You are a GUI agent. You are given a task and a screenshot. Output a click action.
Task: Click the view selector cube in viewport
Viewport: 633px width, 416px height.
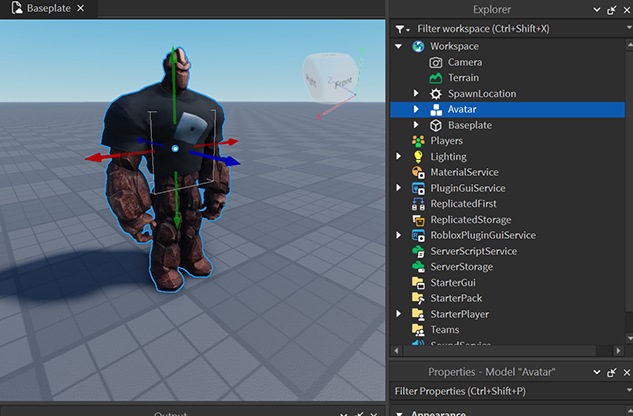pyautogui.click(x=330, y=78)
